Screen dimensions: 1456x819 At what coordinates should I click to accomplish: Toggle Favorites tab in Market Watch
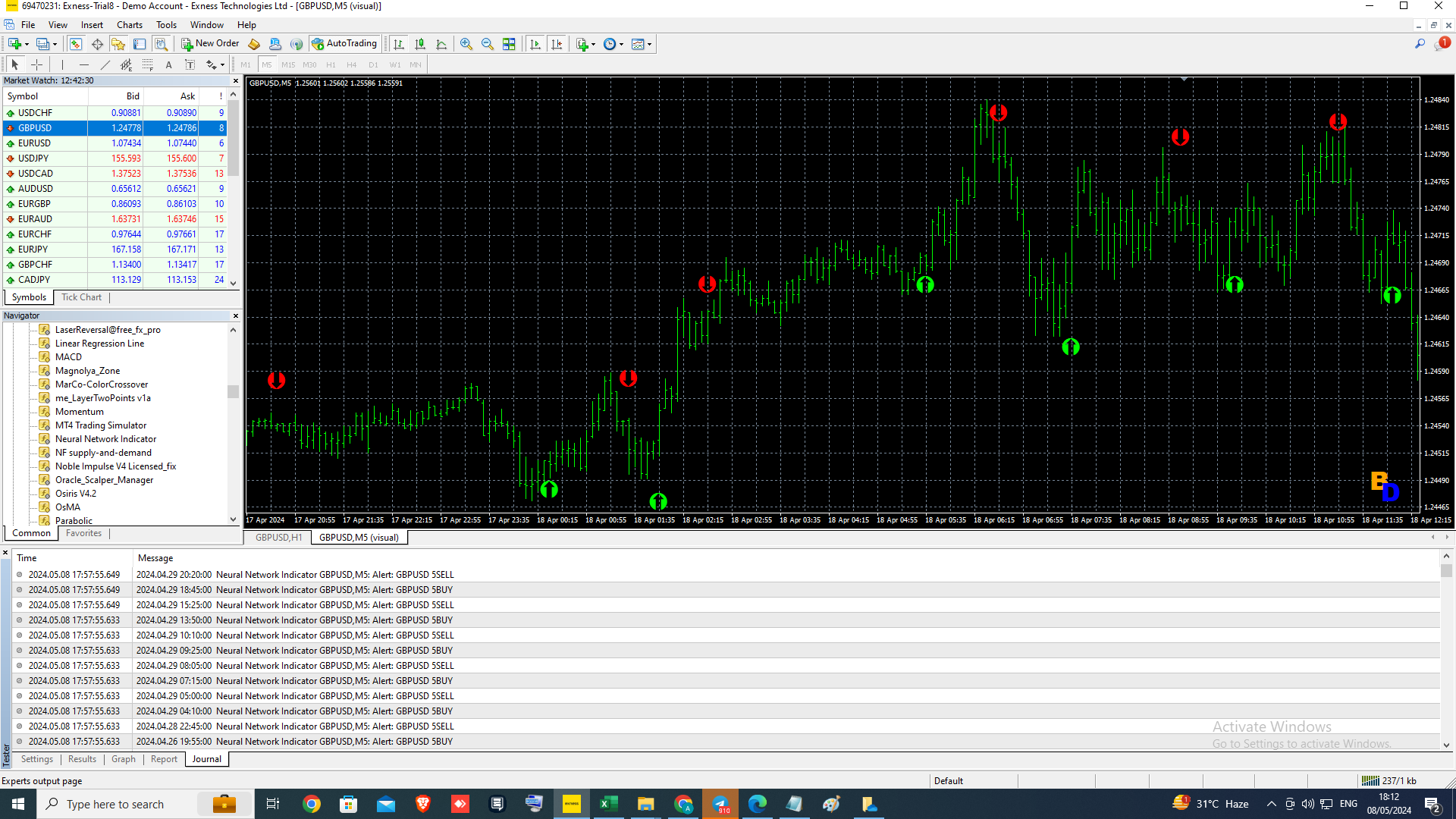coord(83,532)
